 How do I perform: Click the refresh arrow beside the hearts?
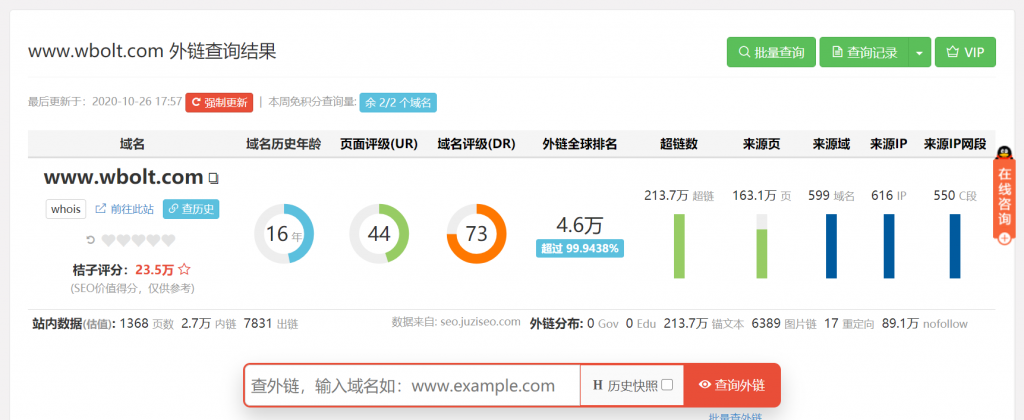[x=91, y=240]
